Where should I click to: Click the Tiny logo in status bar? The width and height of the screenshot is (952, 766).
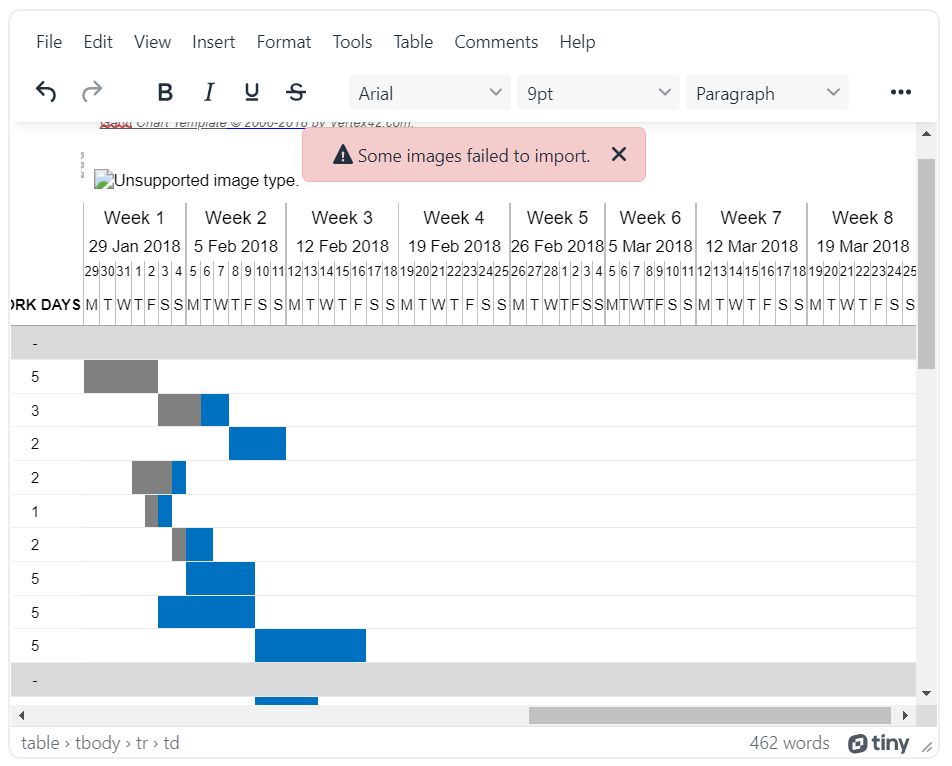click(878, 743)
